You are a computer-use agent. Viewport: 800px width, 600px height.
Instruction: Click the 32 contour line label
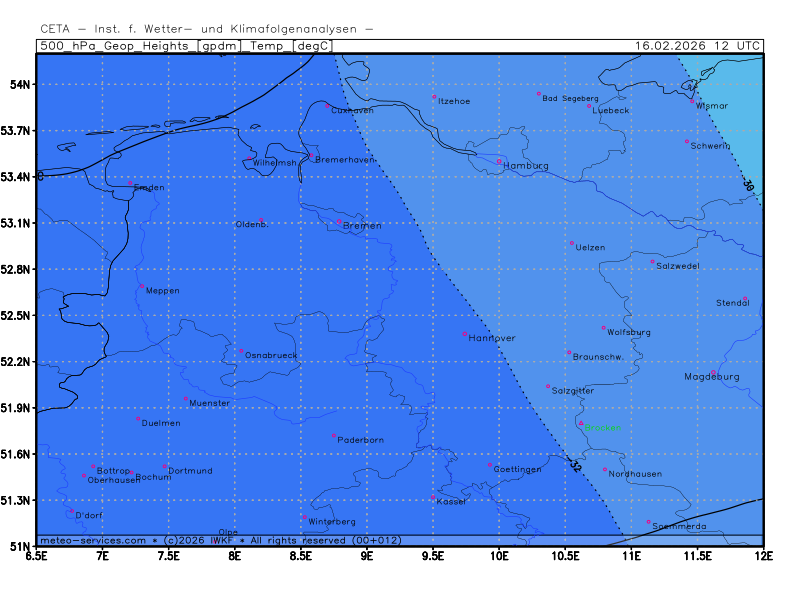(574, 465)
